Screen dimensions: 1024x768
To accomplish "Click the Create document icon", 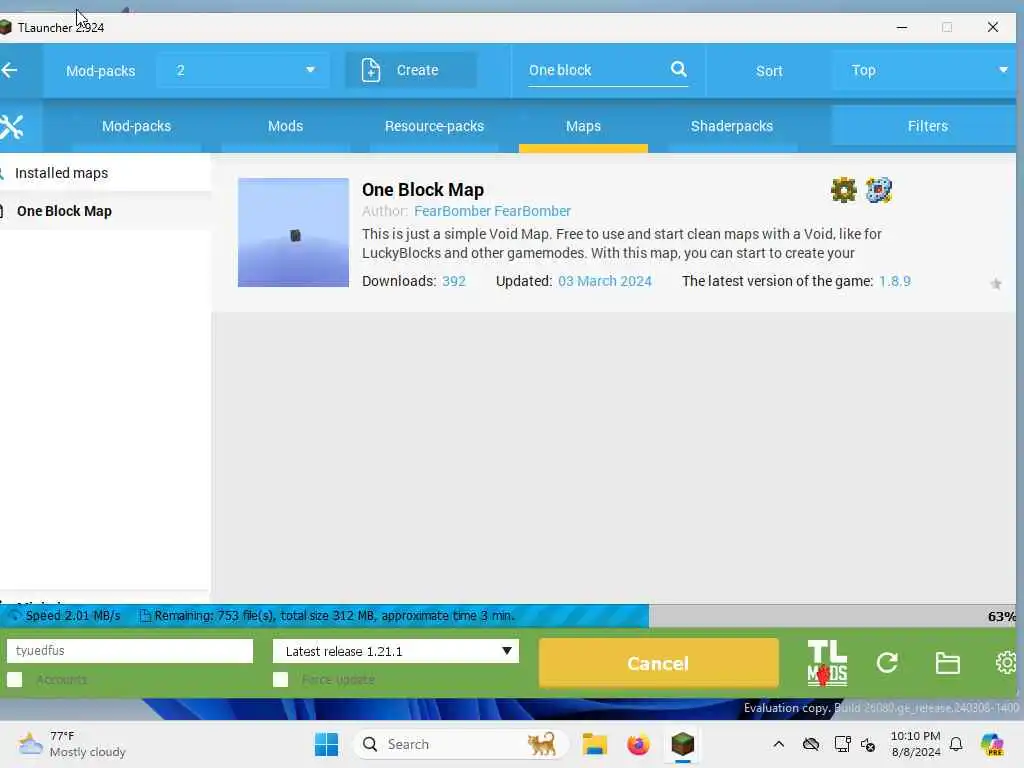I will [x=370, y=70].
